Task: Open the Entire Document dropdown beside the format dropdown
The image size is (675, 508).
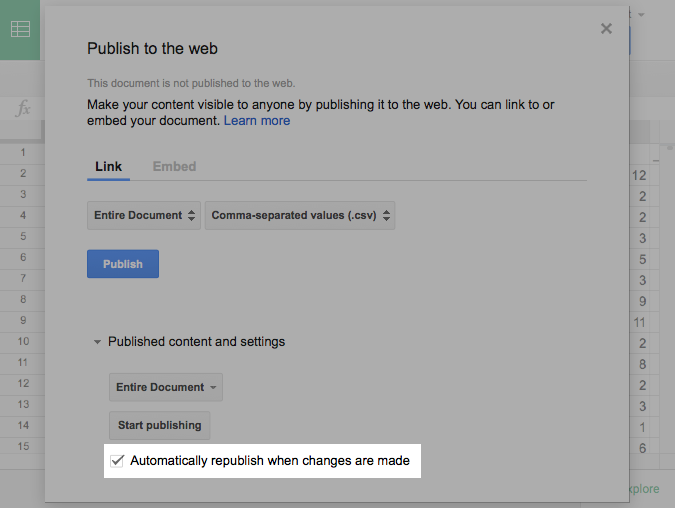Action: 144,215
